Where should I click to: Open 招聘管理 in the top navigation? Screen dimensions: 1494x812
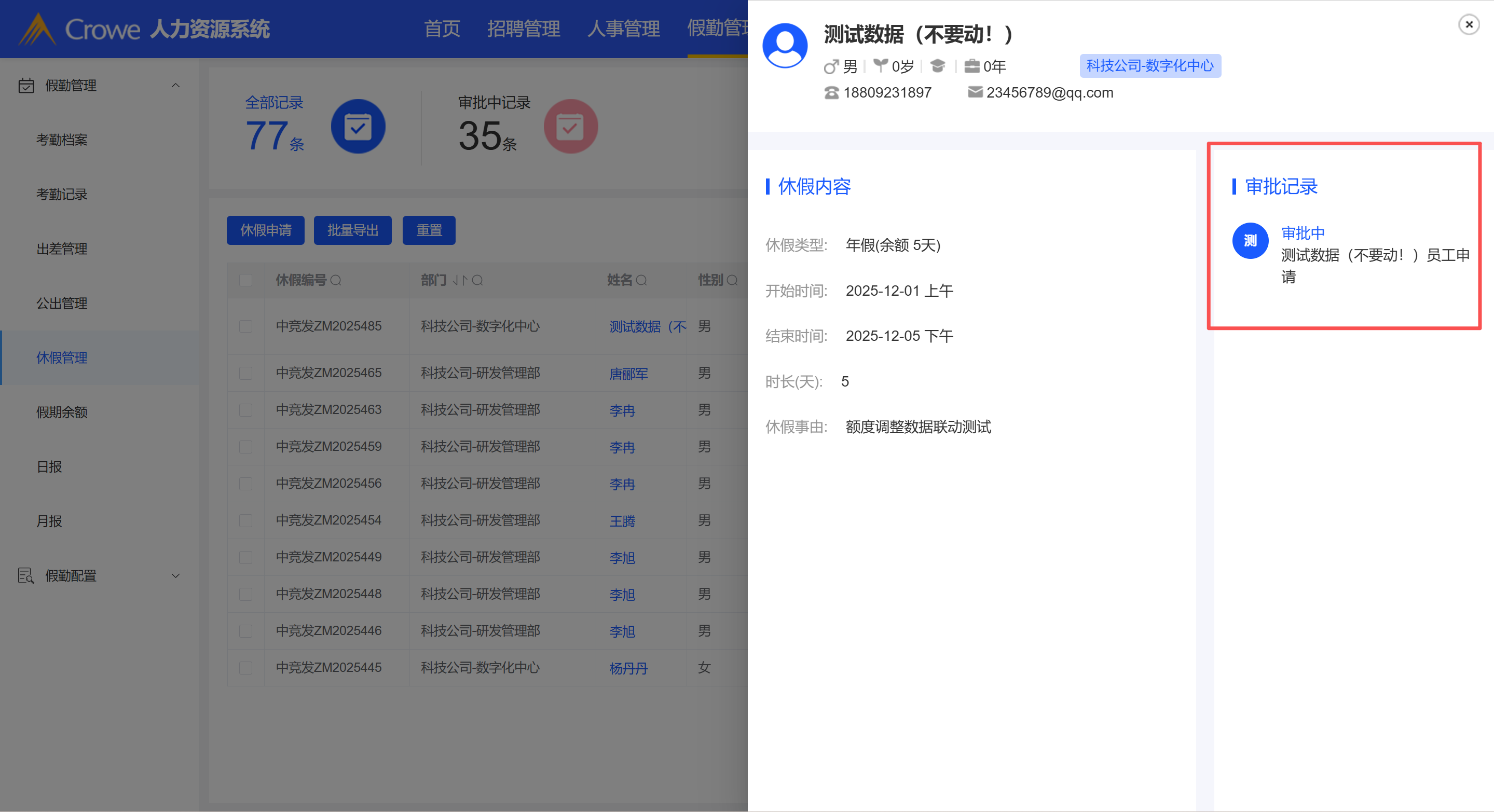(523, 29)
